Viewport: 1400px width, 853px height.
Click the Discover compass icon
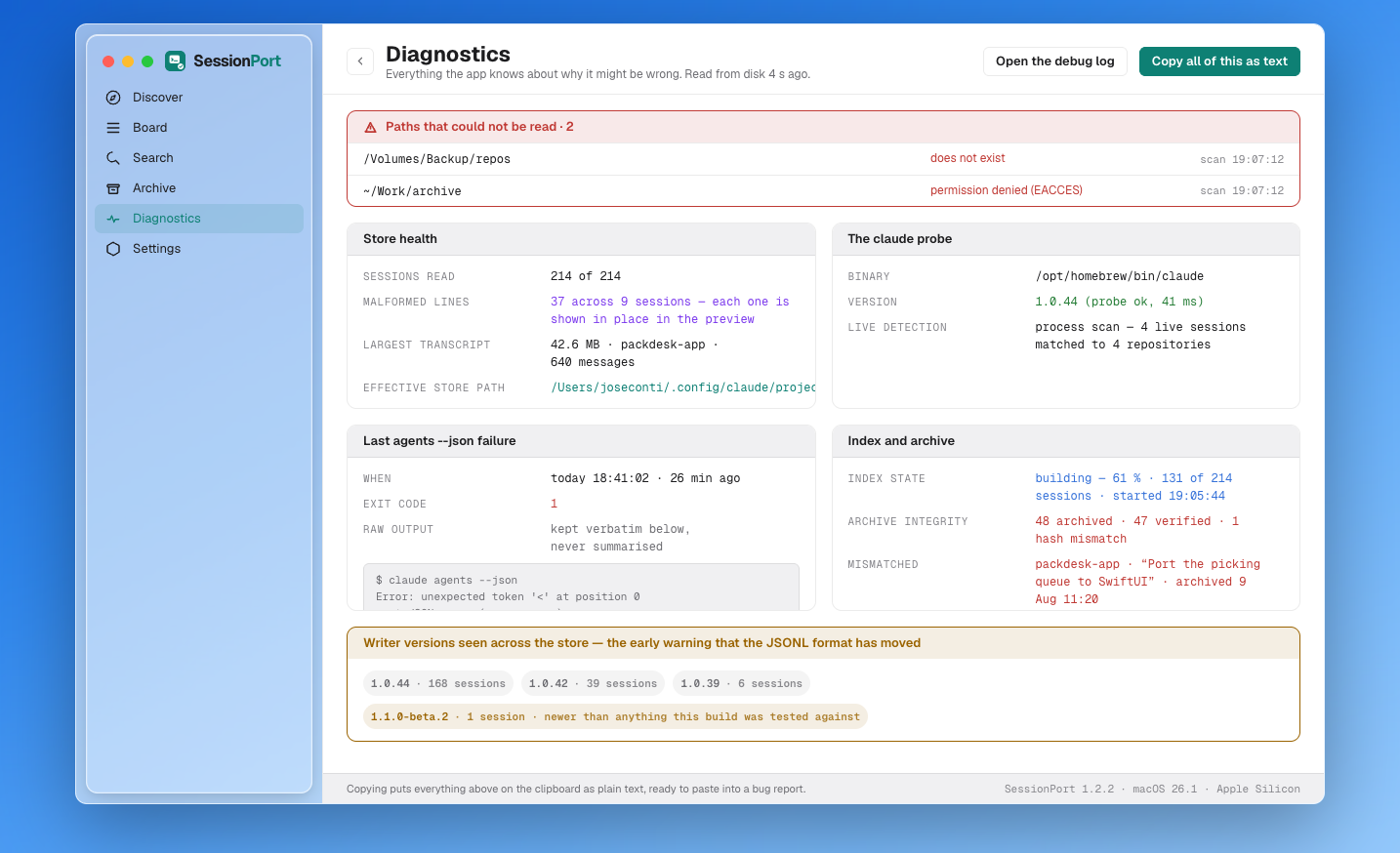tap(113, 98)
